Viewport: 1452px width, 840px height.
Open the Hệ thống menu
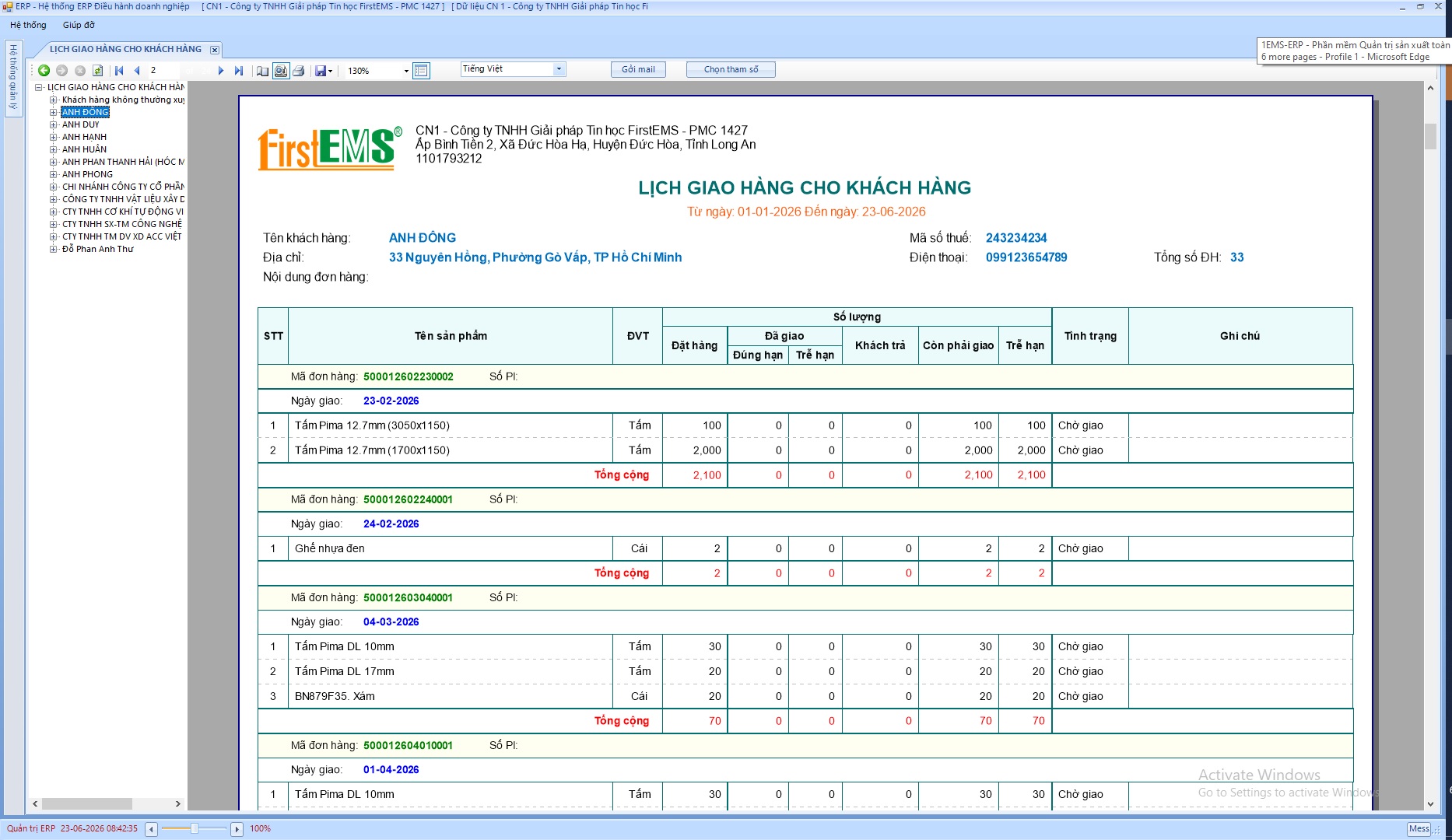(28, 25)
